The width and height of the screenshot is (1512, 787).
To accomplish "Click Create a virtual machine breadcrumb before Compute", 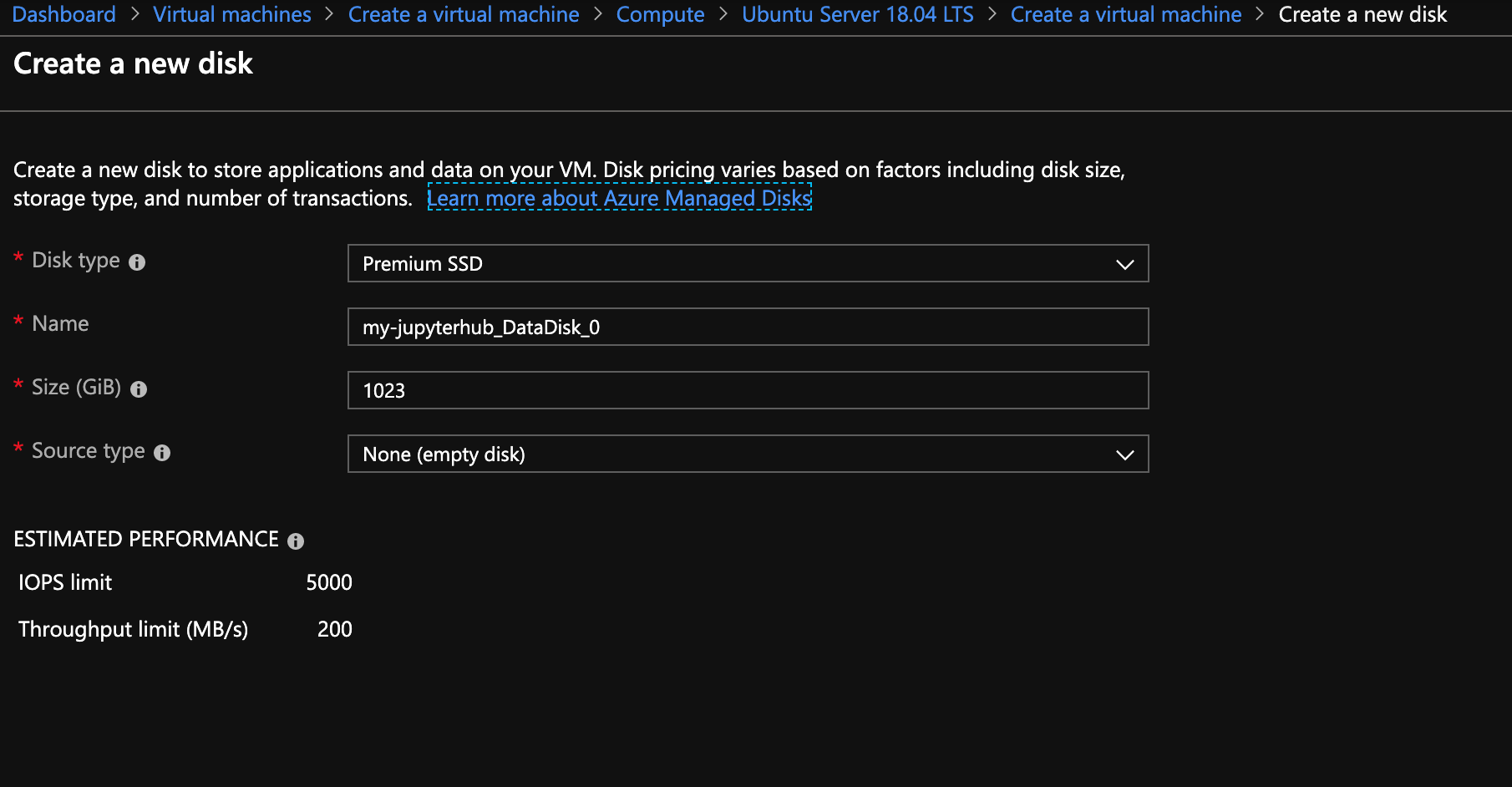I will pyautogui.click(x=464, y=14).
